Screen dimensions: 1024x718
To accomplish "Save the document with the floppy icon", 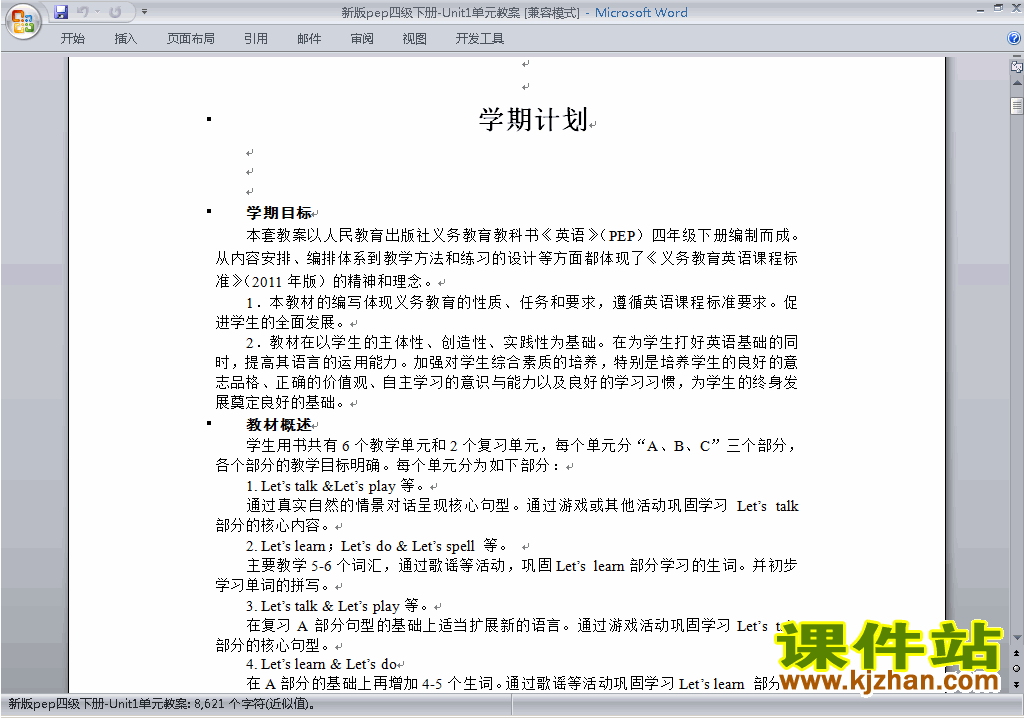I will tap(61, 12).
